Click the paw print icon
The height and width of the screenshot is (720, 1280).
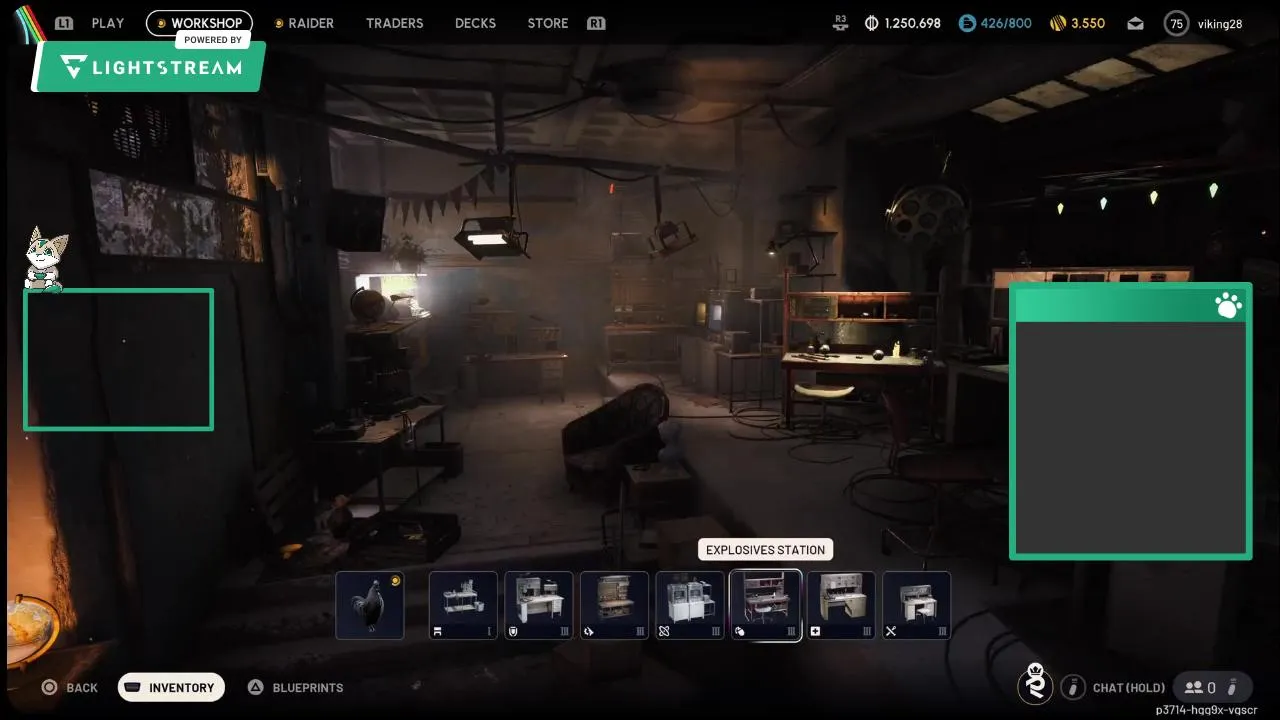click(1228, 305)
